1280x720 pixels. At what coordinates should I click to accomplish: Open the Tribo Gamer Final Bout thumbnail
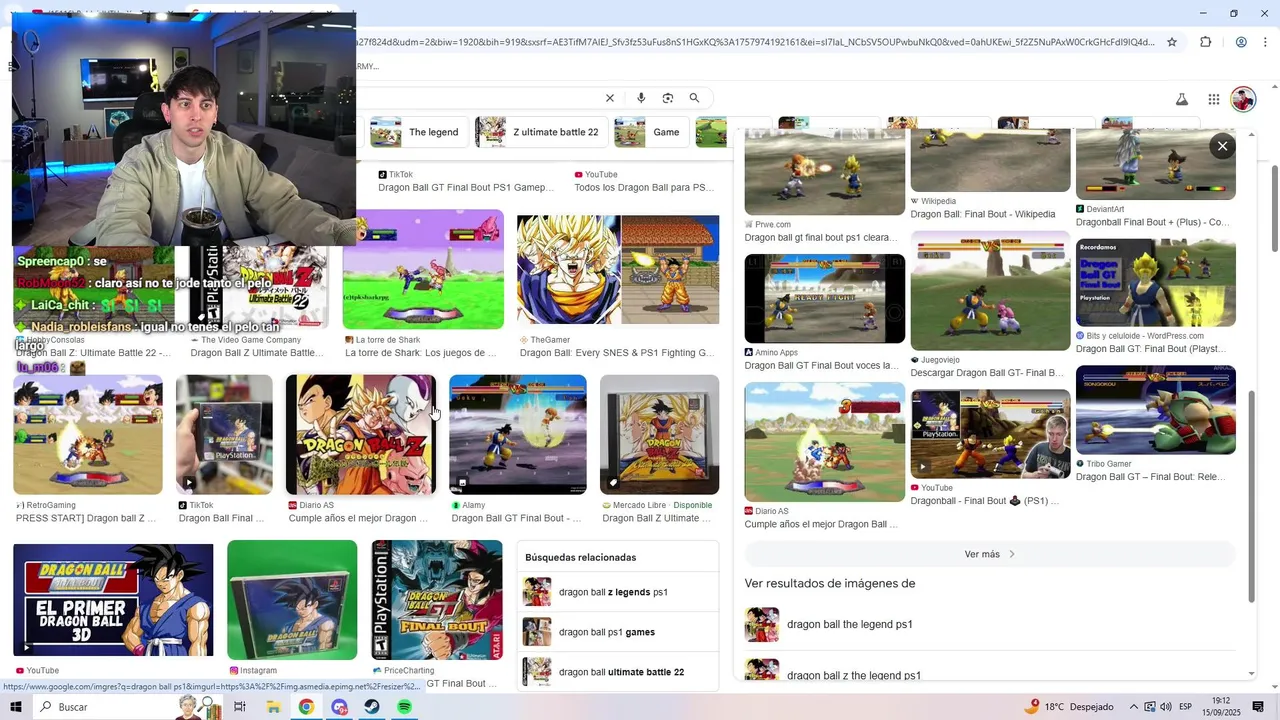1156,410
